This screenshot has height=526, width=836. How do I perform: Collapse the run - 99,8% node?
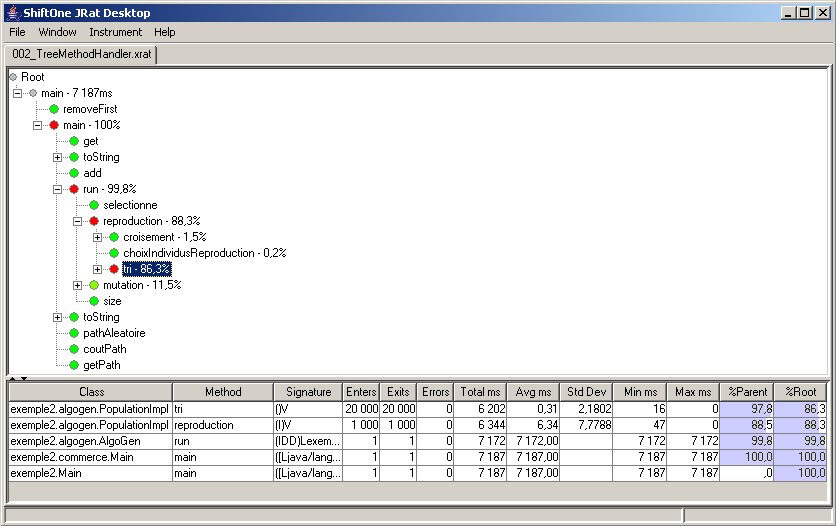pyautogui.click(x=58, y=189)
